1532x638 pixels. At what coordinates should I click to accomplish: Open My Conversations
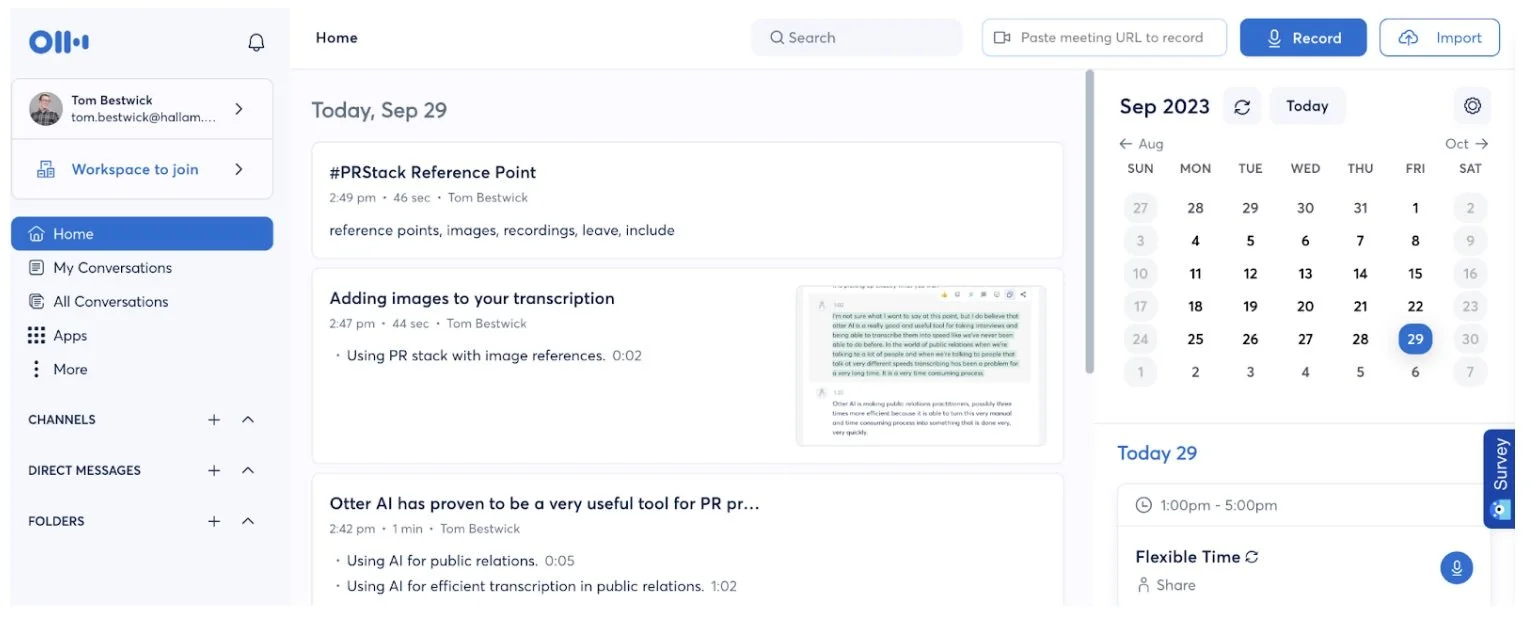tap(112, 267)
